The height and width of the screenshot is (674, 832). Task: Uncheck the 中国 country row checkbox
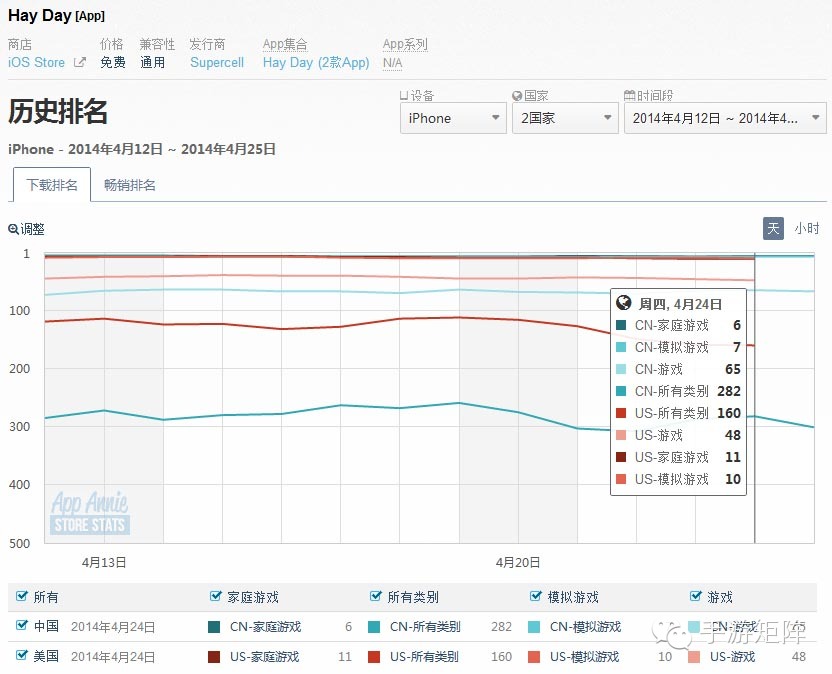[x=22, y=625]
